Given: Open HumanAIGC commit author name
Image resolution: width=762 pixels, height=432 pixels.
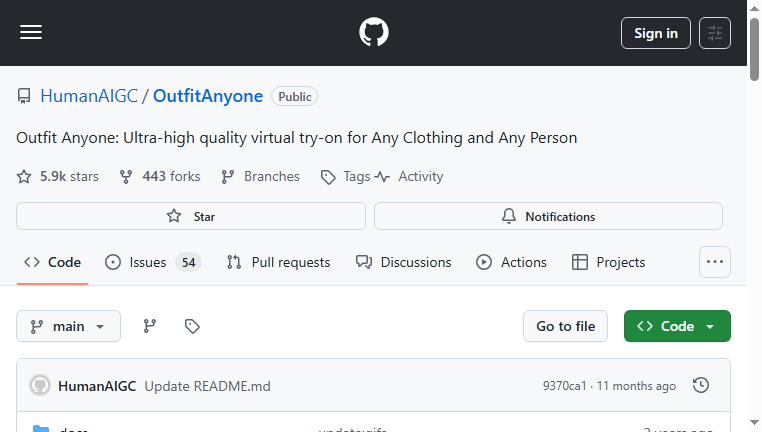Looking at the screenshot, I should click(97, 386).
